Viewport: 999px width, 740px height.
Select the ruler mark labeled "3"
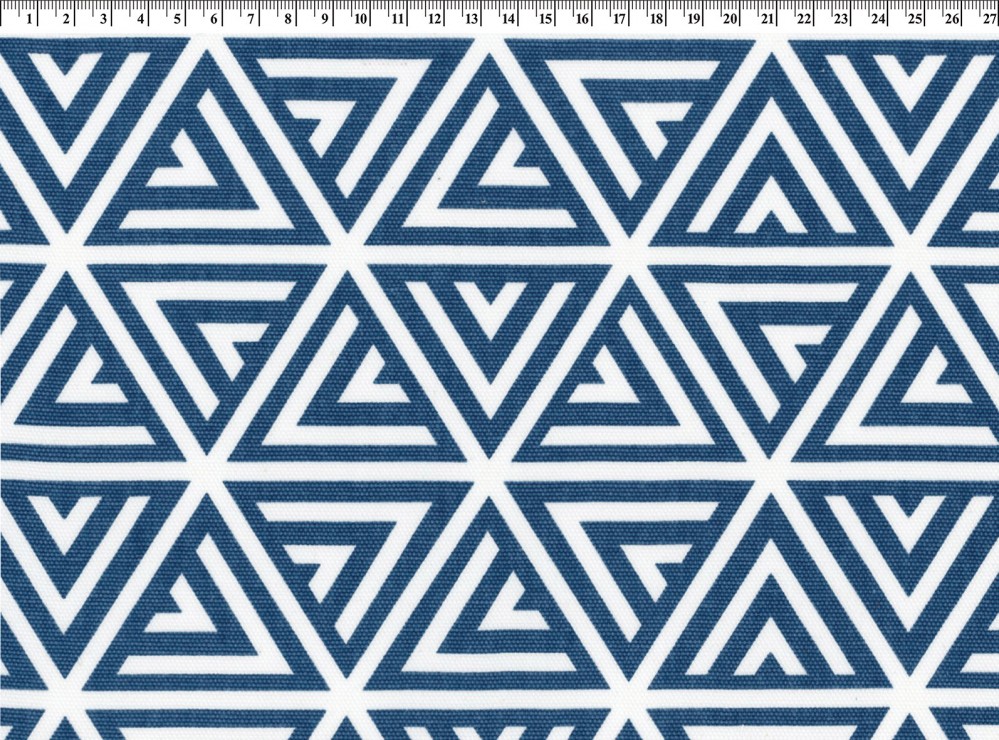[103, 19]
